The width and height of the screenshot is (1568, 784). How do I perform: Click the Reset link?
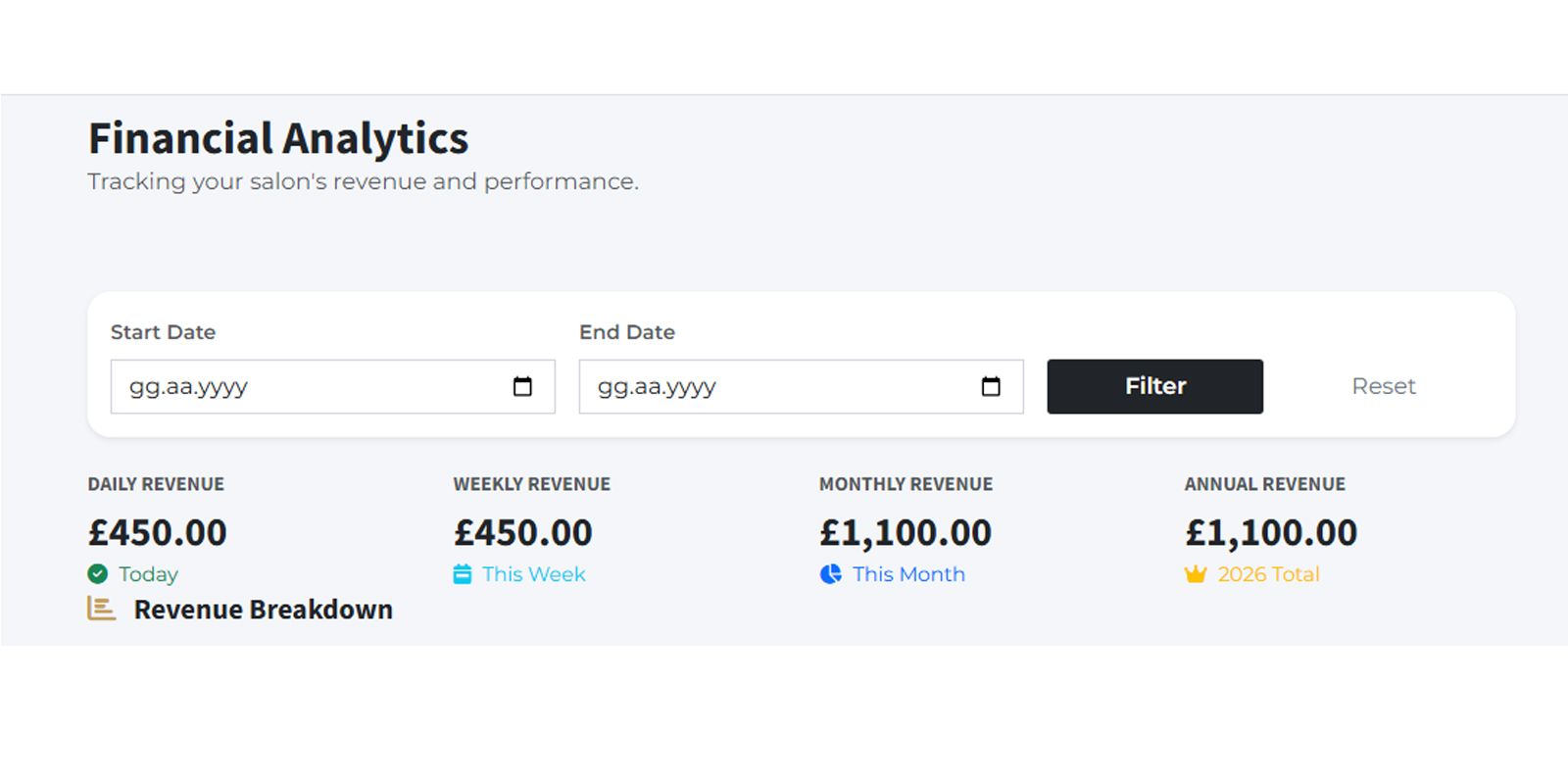coord(1383,386)
